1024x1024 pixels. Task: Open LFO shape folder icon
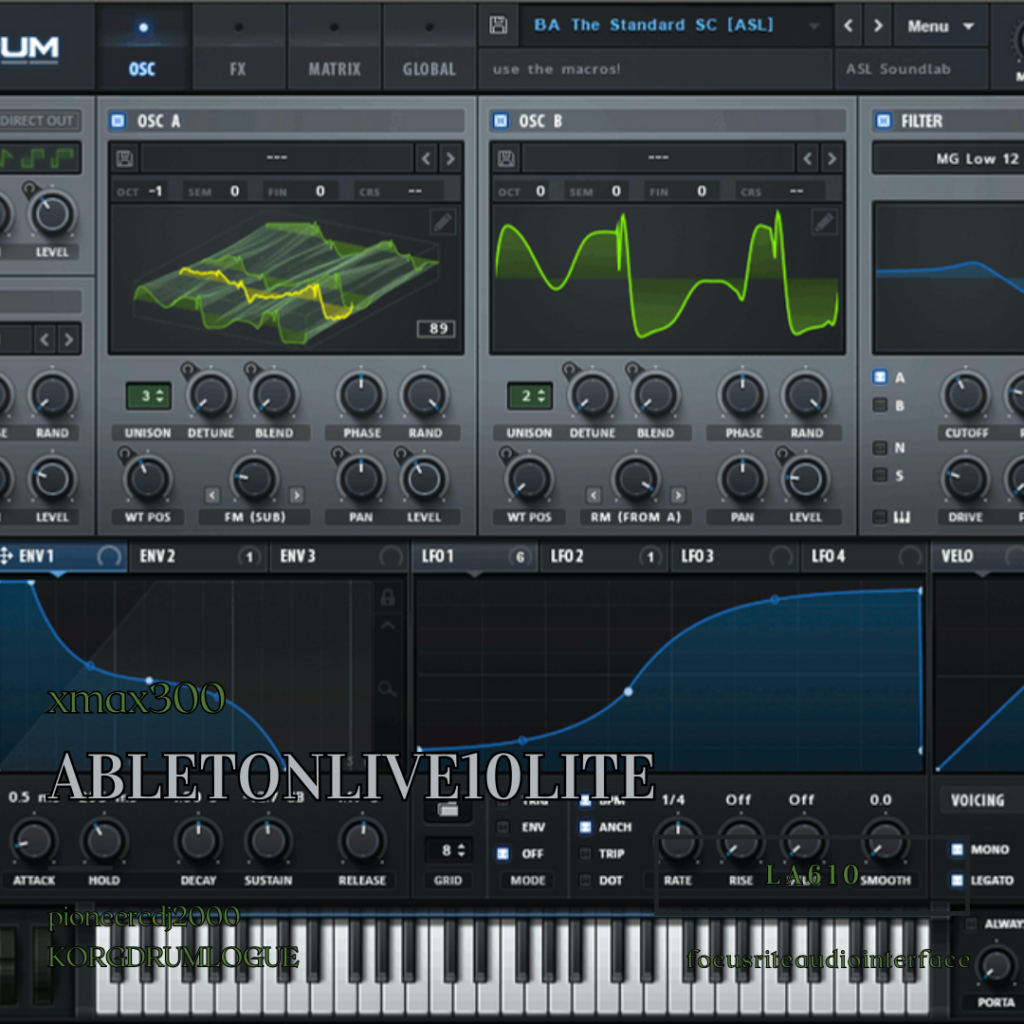pyautogui.click(x=448, y=809)
